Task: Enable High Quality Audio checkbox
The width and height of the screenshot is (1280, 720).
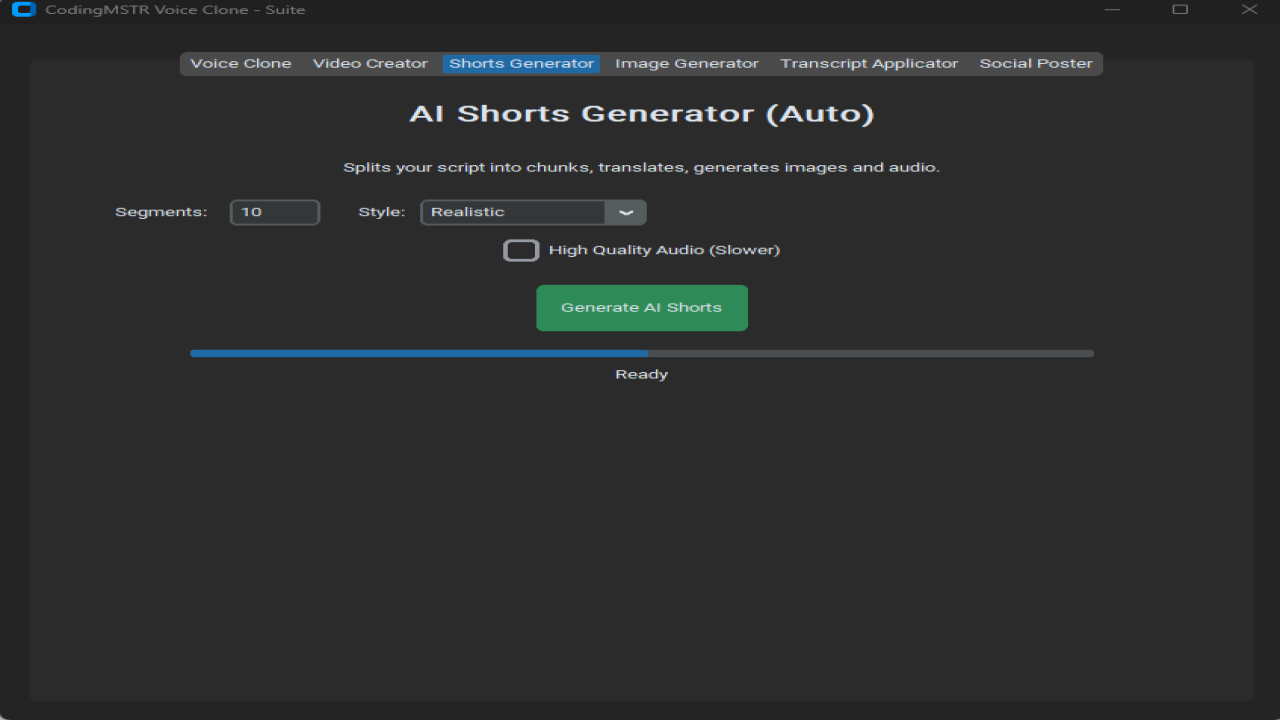Action: pos(521,250)
